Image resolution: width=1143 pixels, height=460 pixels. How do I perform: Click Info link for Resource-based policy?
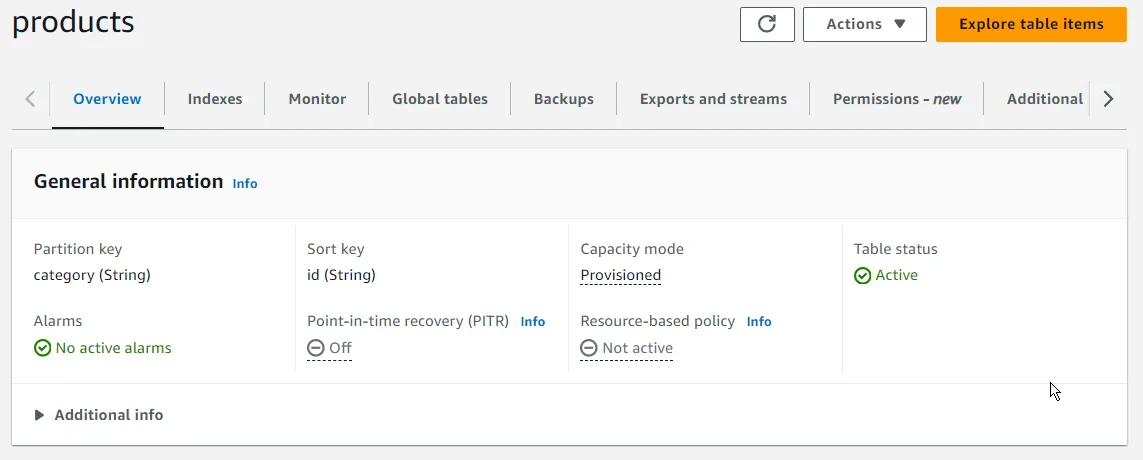coord(759,322)
